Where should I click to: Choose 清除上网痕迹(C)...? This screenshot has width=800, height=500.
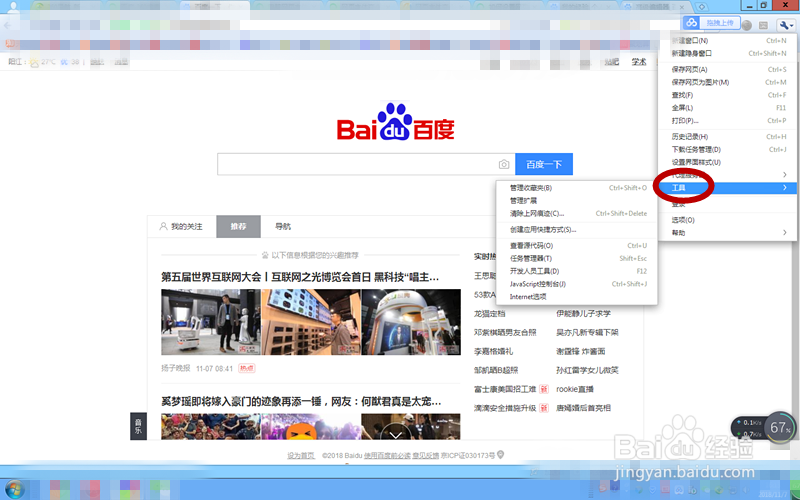[x=577, y=213]
